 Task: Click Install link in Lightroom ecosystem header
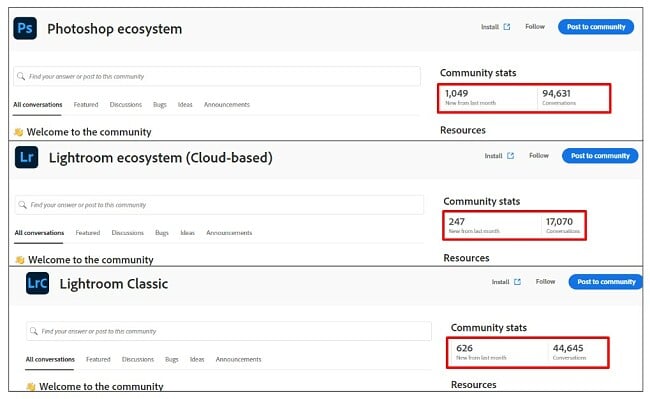click(x=493, y=156)
